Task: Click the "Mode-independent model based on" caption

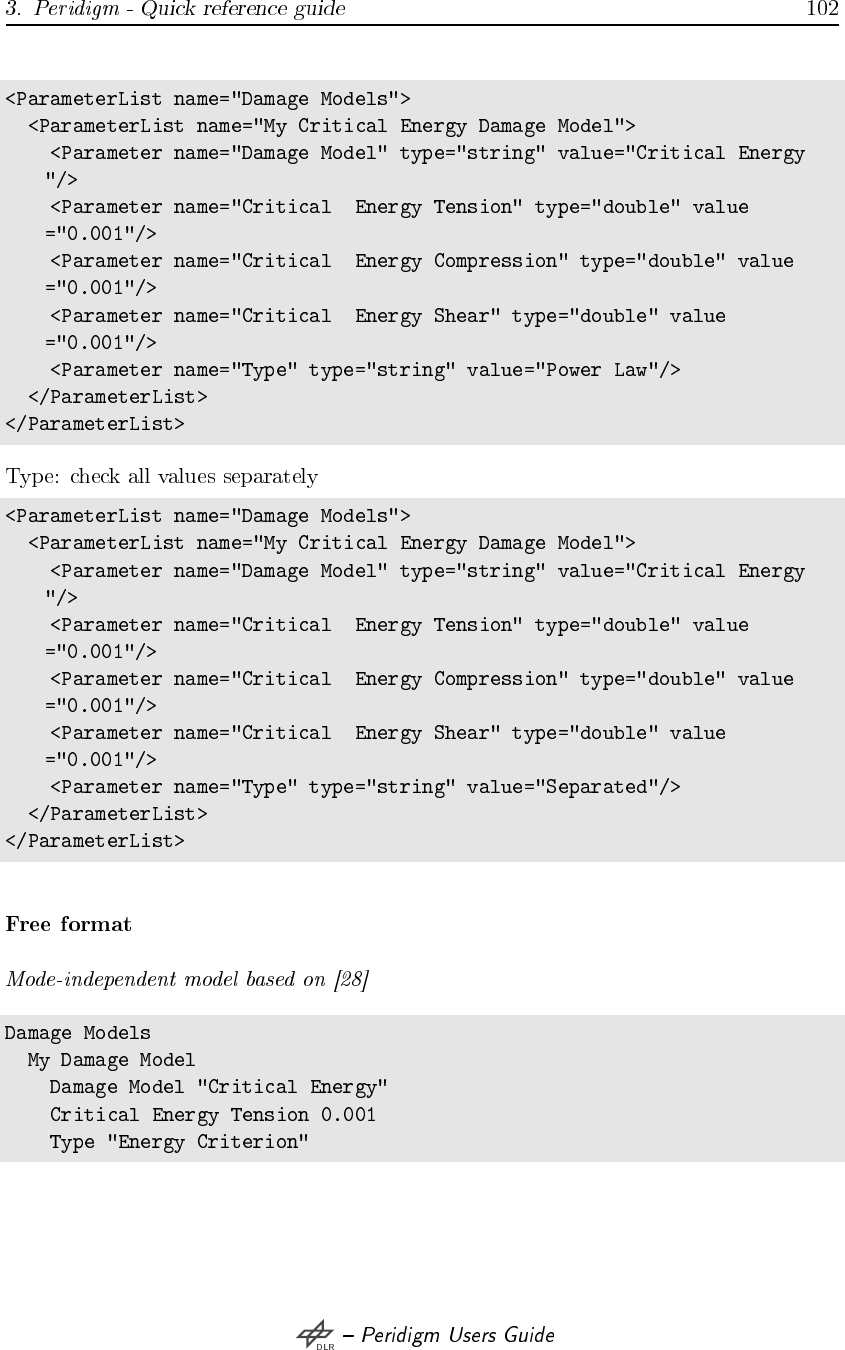Action: 169,978
